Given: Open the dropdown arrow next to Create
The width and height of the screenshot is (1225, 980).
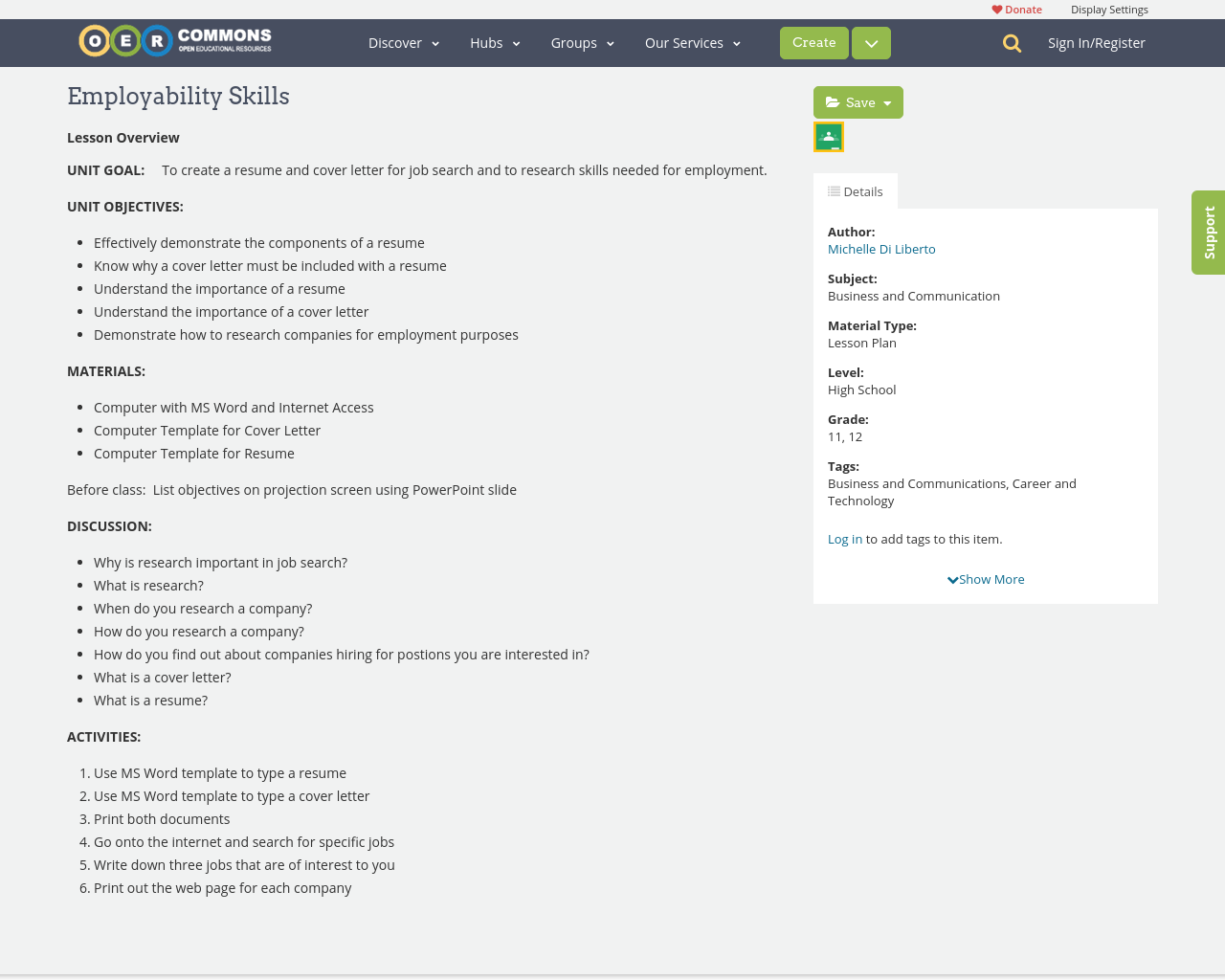Looking at the screenshot, I should 869,42.
